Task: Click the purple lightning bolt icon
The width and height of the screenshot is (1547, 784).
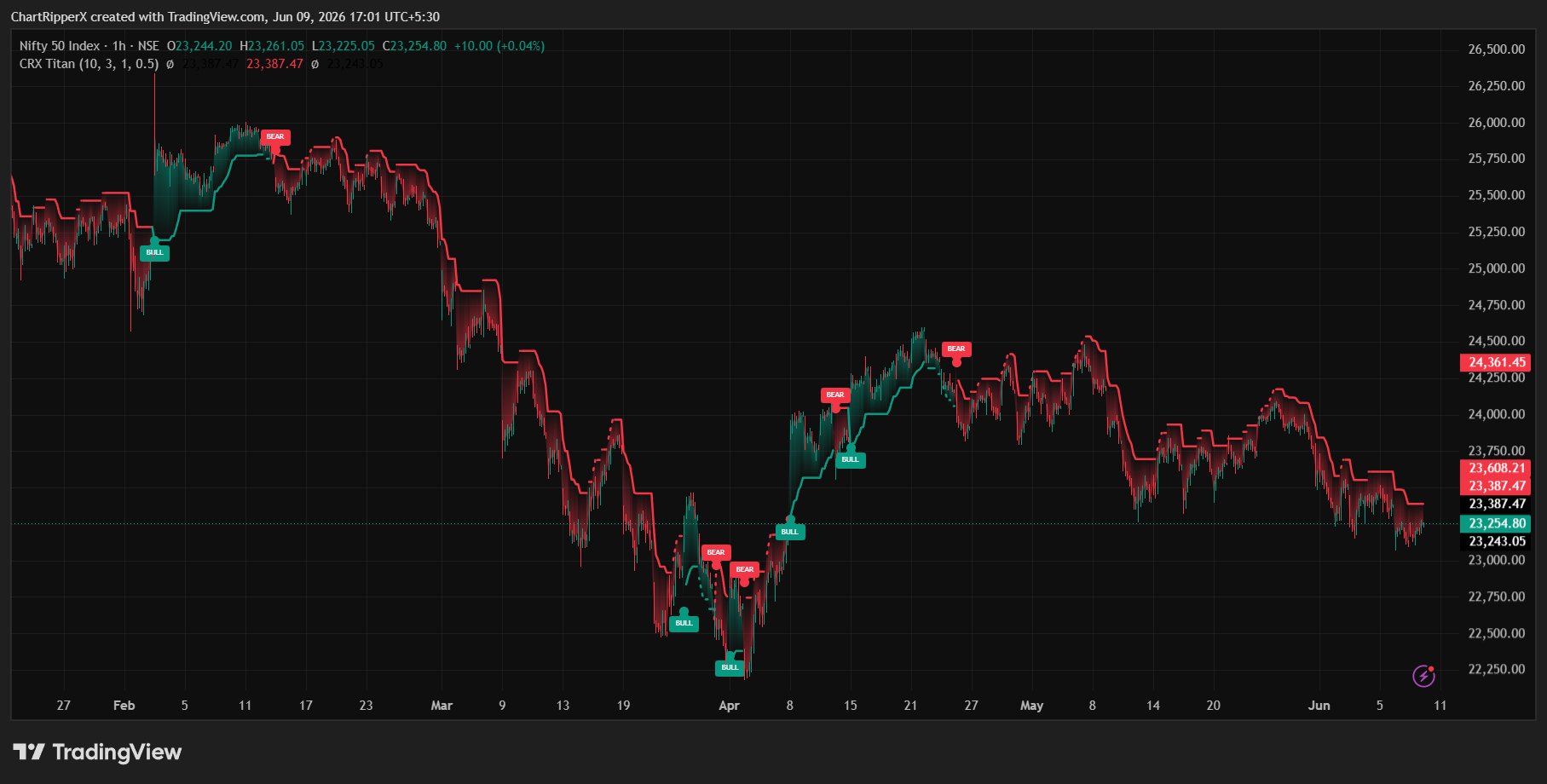Action: [1423, 676]
